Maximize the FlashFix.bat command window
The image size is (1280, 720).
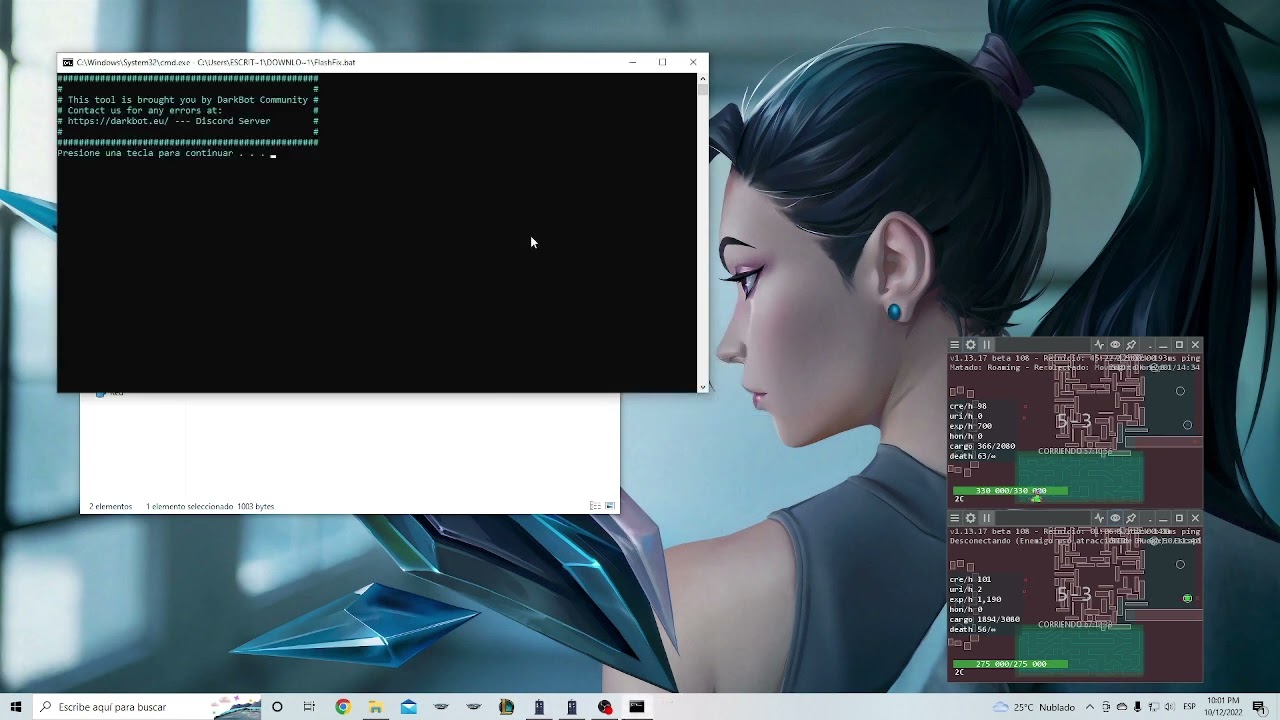[x=662, y=62]
